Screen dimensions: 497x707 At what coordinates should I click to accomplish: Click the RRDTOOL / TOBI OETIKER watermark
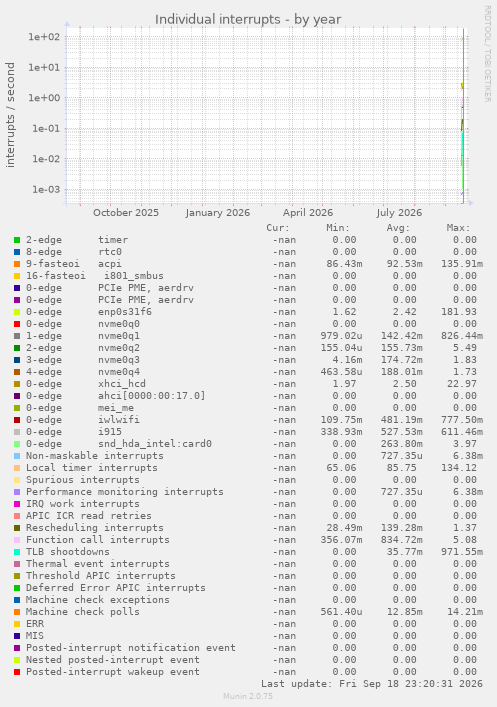click(488, 53)
